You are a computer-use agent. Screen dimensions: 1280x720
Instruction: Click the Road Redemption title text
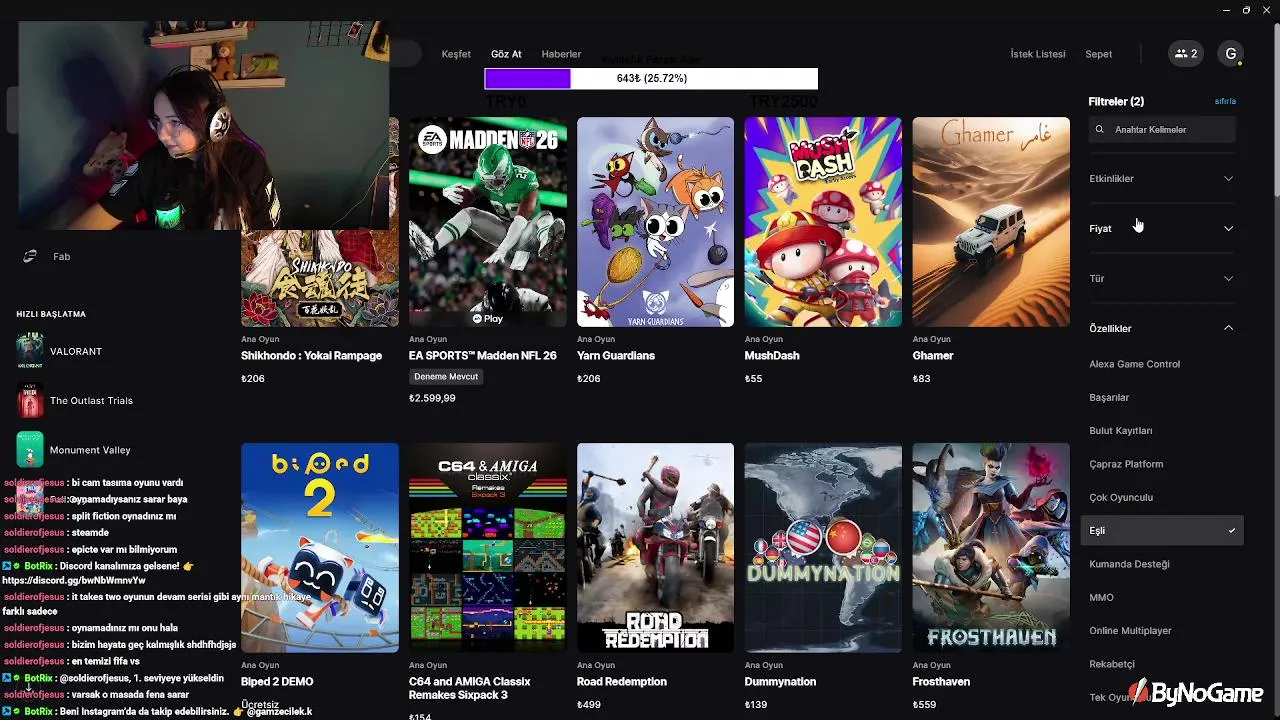pos(622,682)
